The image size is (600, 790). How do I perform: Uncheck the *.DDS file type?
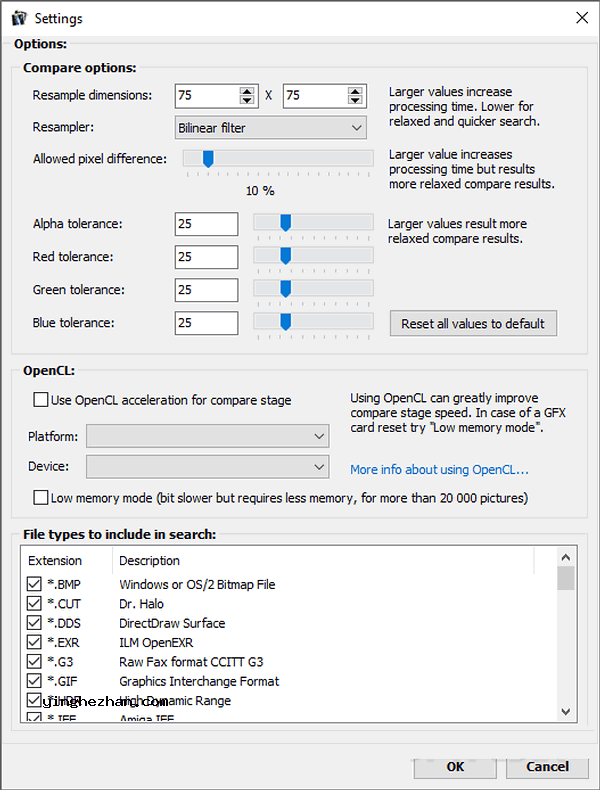(x=34, y=623)
